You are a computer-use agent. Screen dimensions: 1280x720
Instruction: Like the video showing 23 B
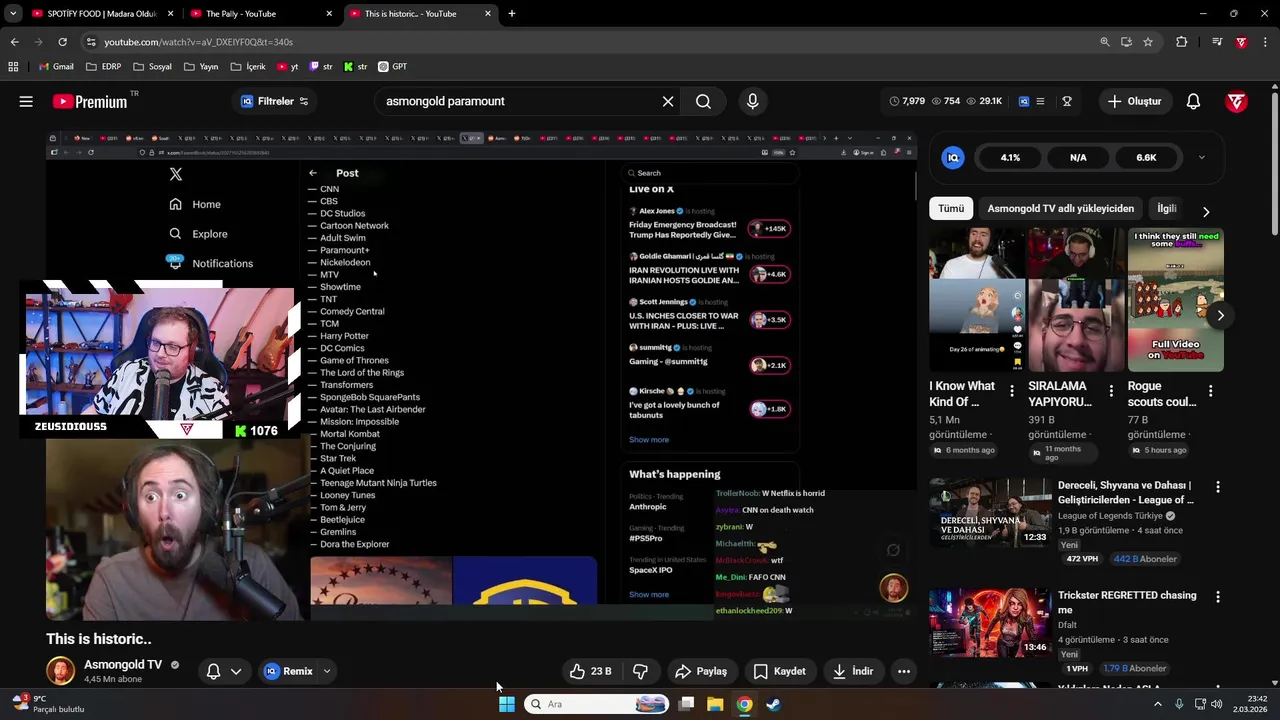589,671
